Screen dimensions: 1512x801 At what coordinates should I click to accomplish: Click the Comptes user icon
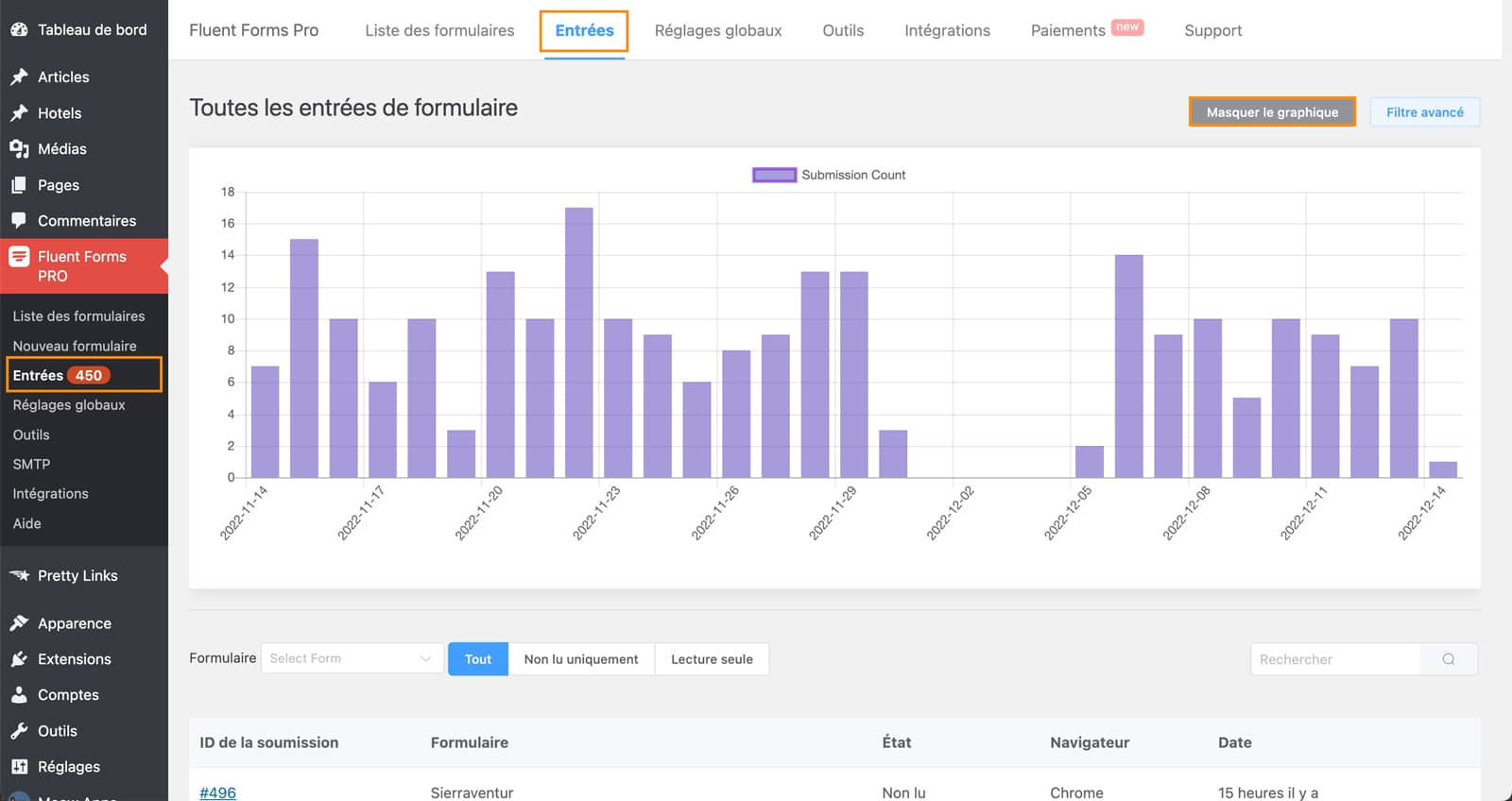[x=19, y=694]
